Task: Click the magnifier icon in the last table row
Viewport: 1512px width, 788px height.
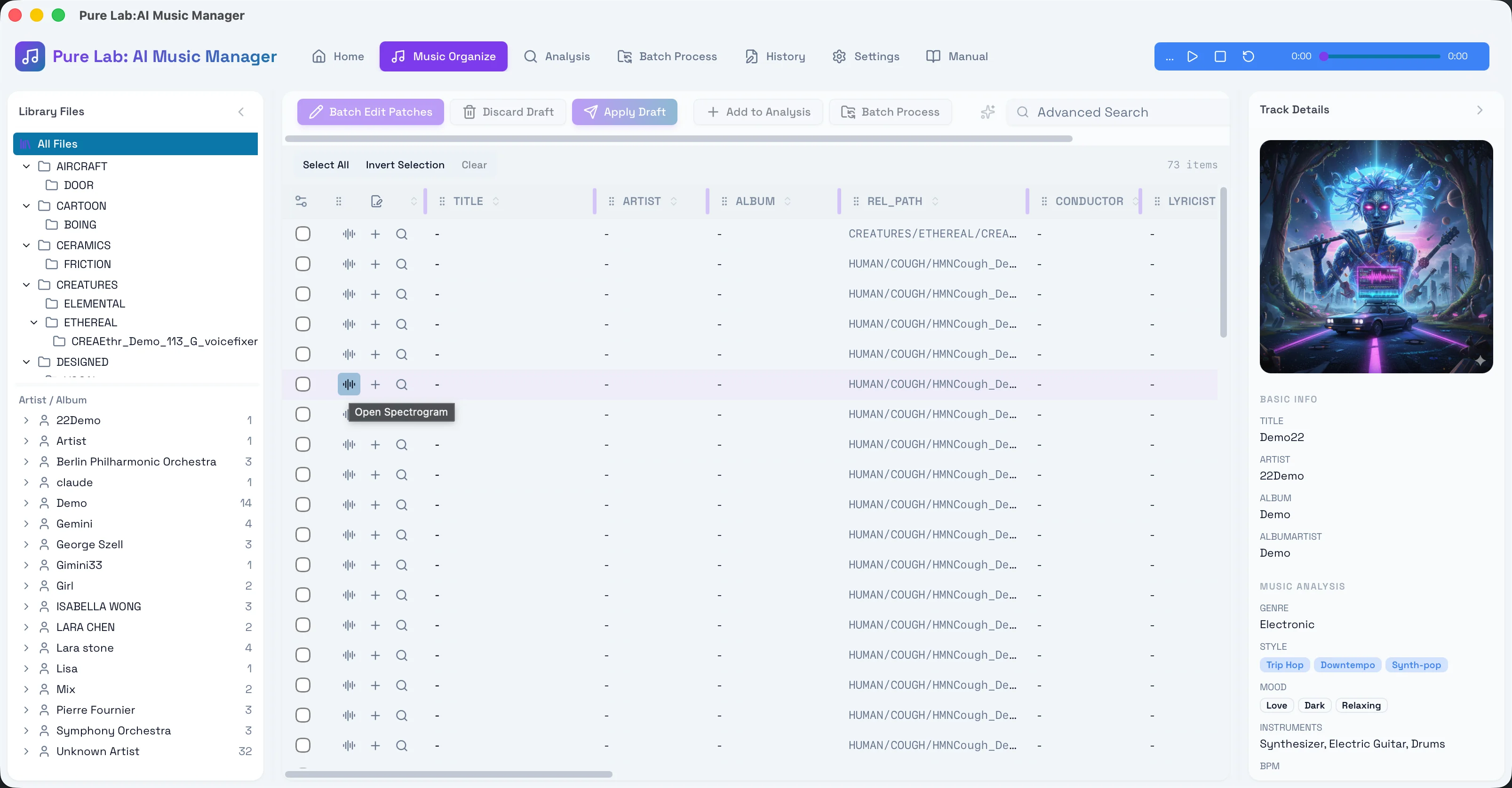Action: click(x=401, y=745)
